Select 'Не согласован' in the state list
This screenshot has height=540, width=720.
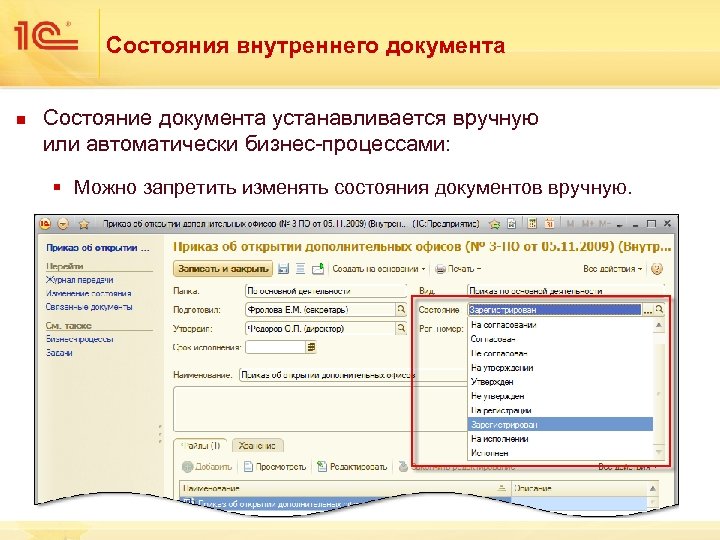tap(560, 354)
